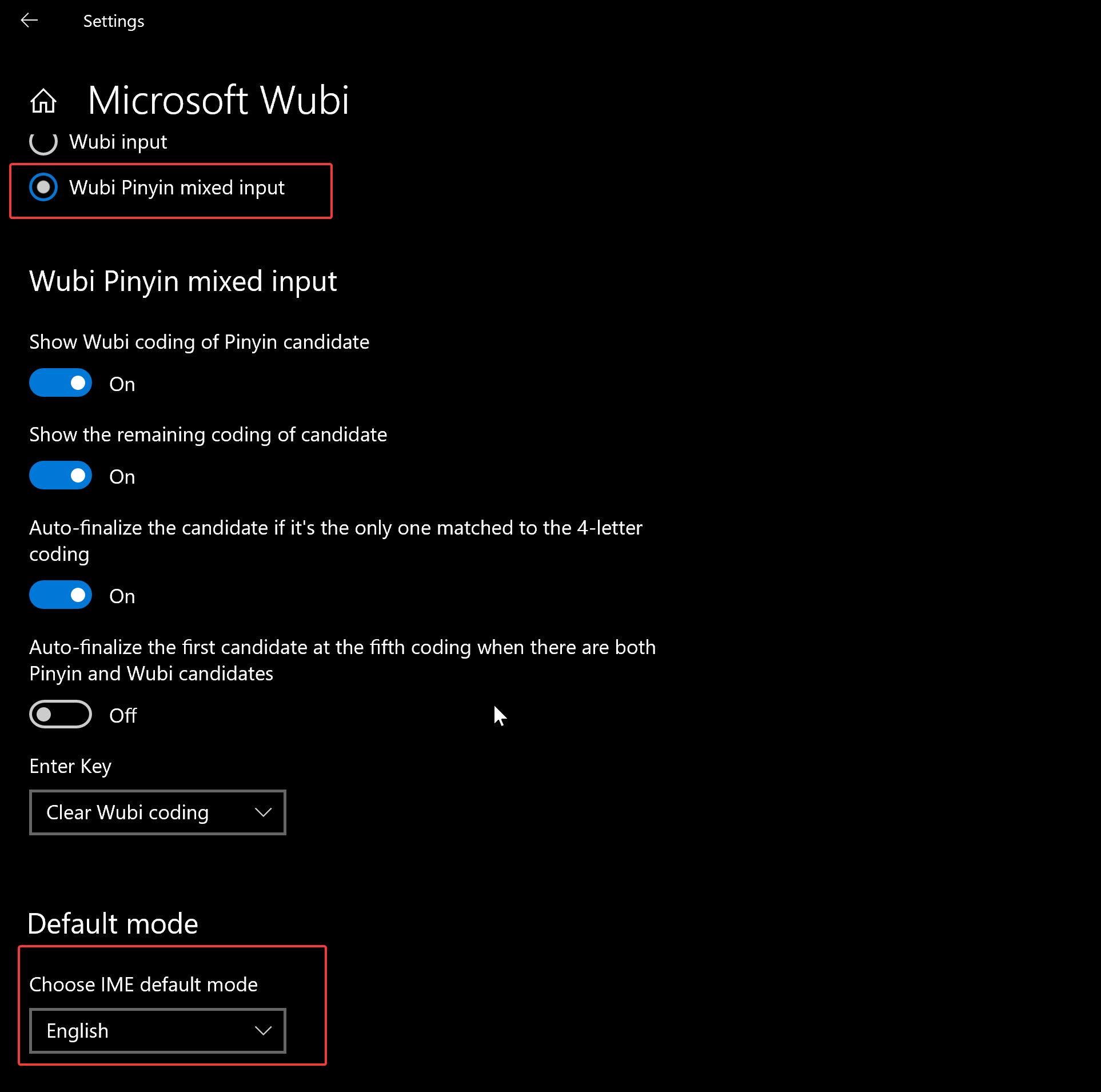The image size is (1101, 1092).
Task: Open Settings home via house icon
Action: point(43,101)
